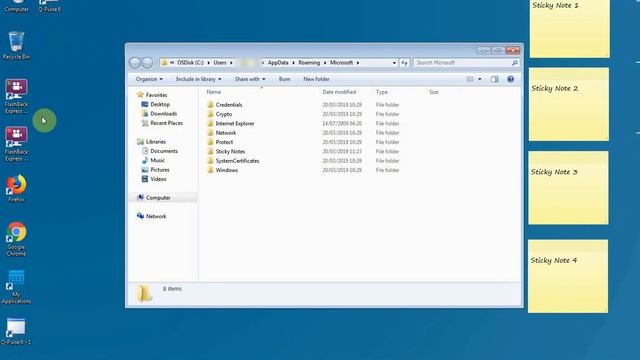The height and width of the screenshot is (360, 640).
Task: Select Recent Places in the navigation pane
Action: 167,123
